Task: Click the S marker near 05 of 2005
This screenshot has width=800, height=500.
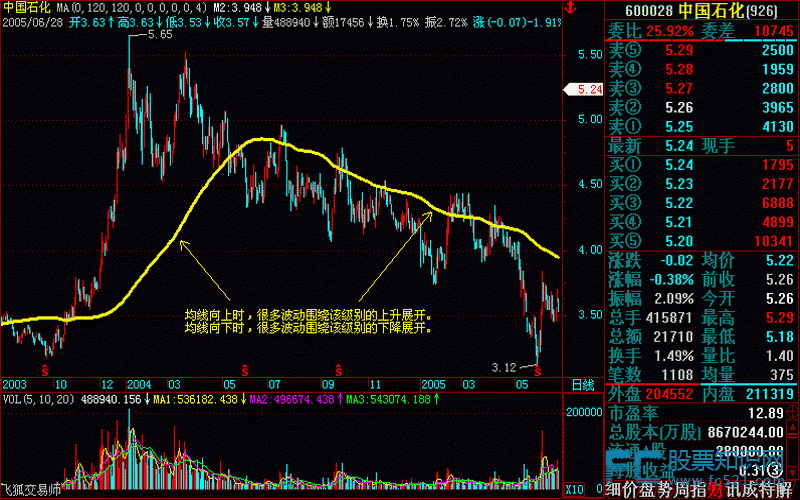Action: pos(537,371)
